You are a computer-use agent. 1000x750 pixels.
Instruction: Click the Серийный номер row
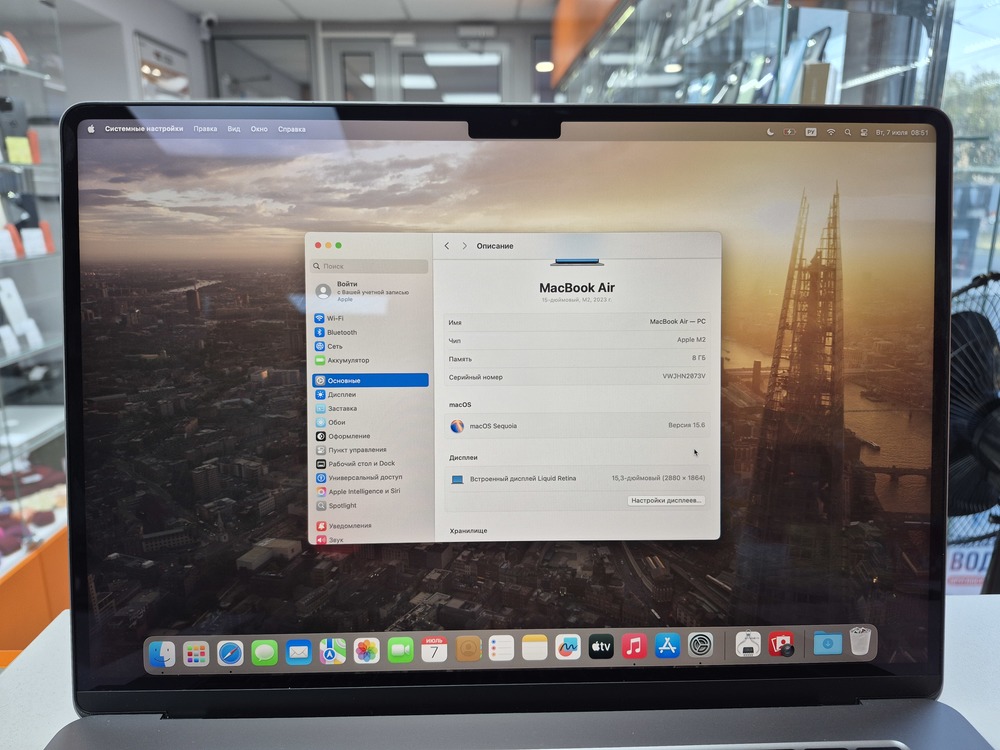click(577, 377)
